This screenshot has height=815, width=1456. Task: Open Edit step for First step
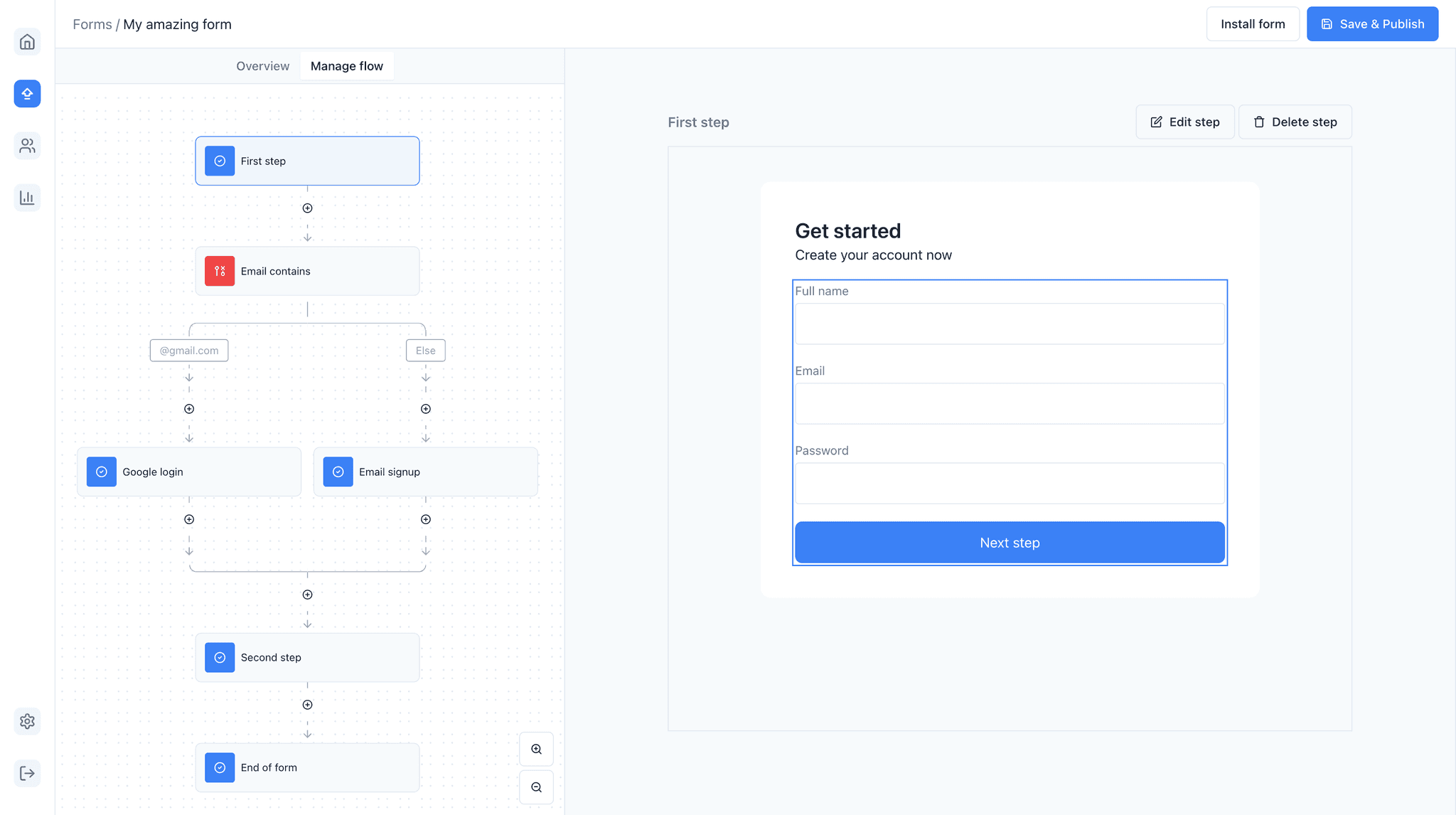tap(1184, 122)
